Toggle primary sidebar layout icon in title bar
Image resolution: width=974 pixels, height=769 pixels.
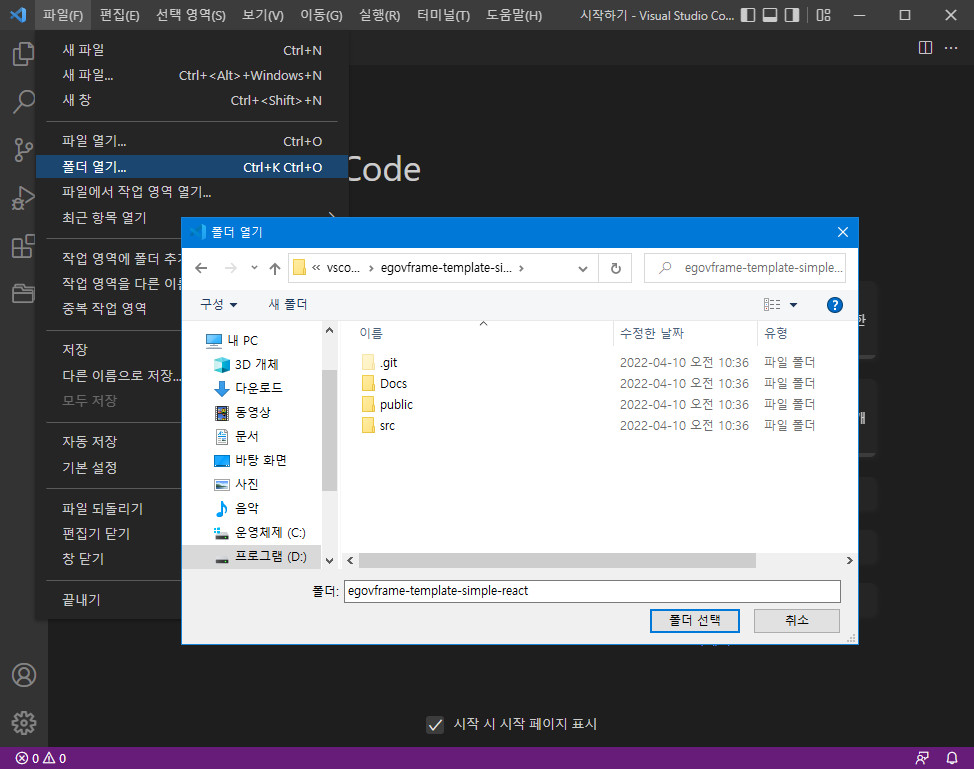[749, 15]
